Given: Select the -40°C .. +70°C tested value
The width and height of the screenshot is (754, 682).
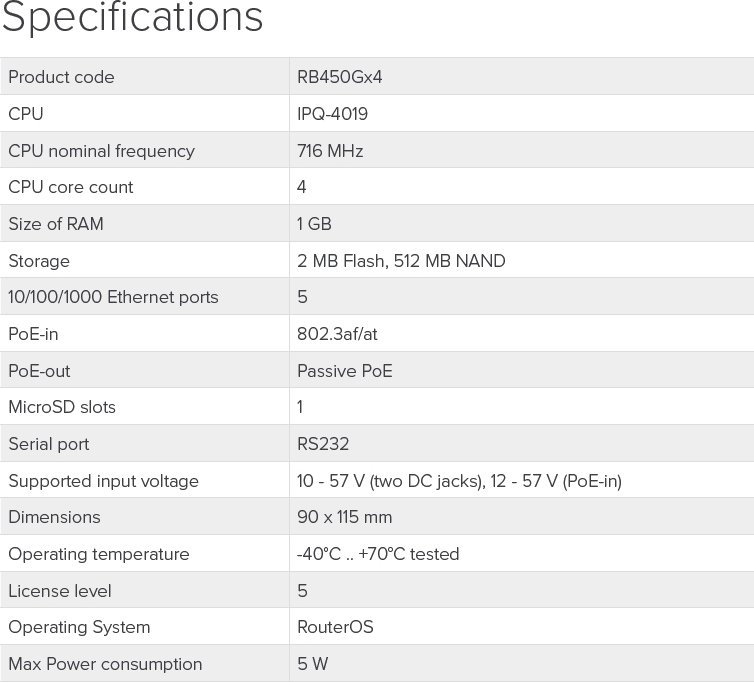Looking at the screenshot, I should (378, 554).
